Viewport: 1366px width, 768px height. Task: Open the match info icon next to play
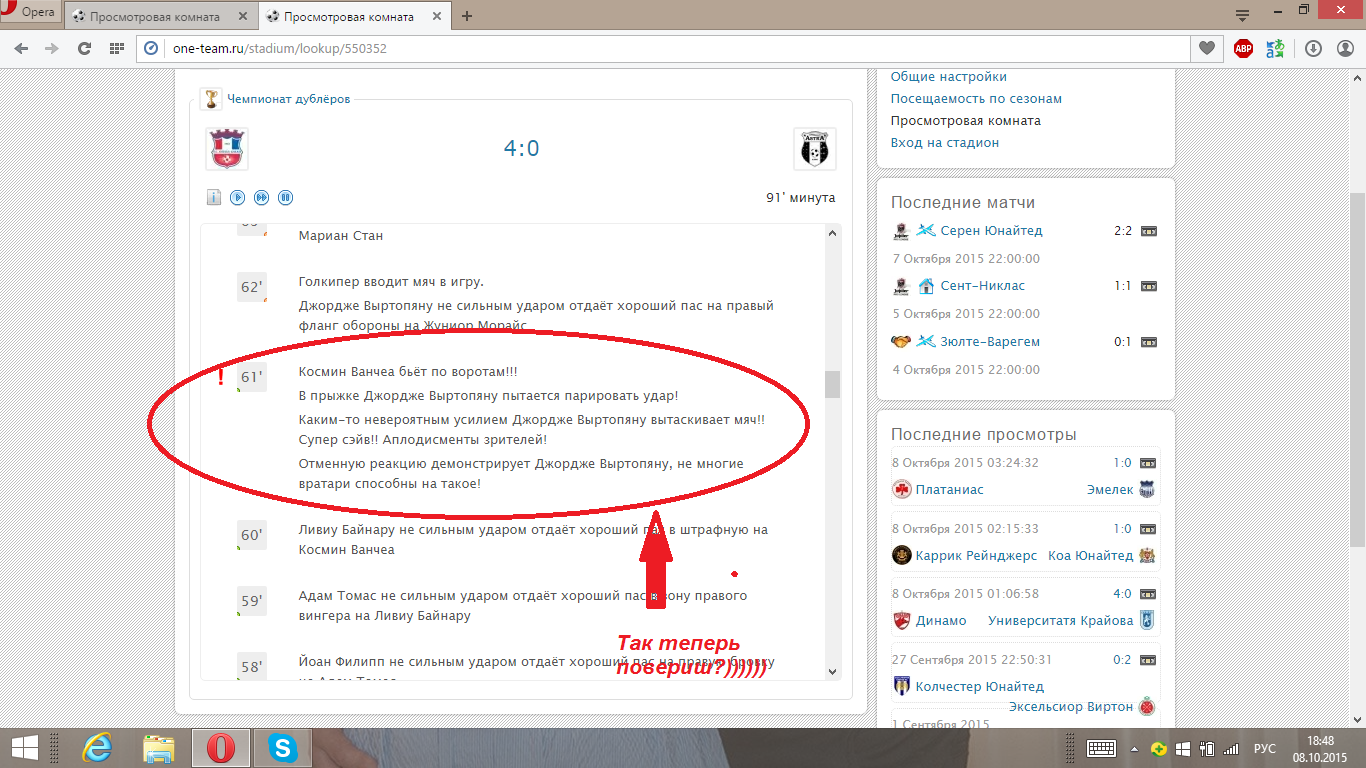pos(213,198)
